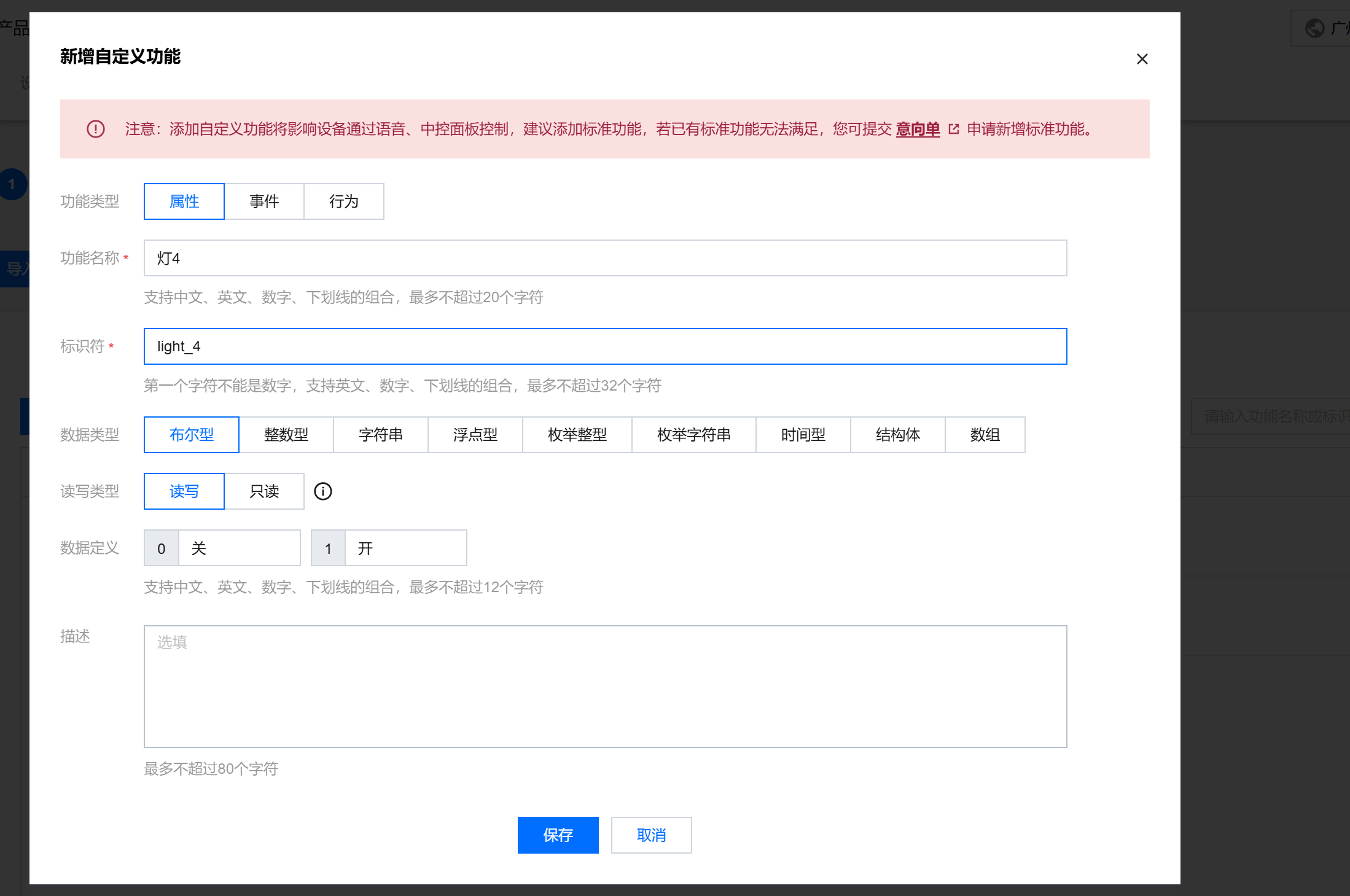This screenshot has height=896, width=1350.
Task: Select 数组 data type option
Action: [985, 435]
